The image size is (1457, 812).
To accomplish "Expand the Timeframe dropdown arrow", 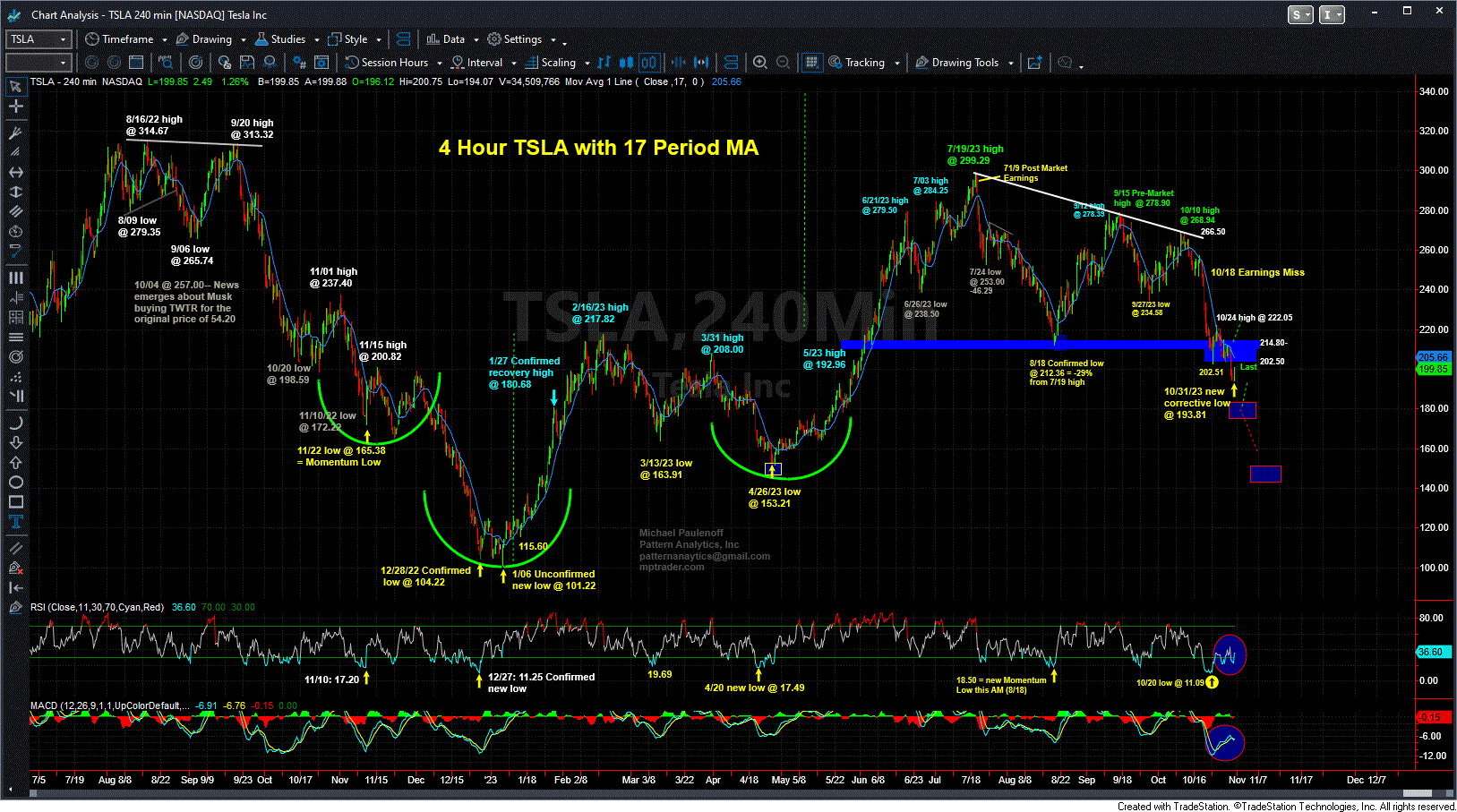I will click(163, 40).
